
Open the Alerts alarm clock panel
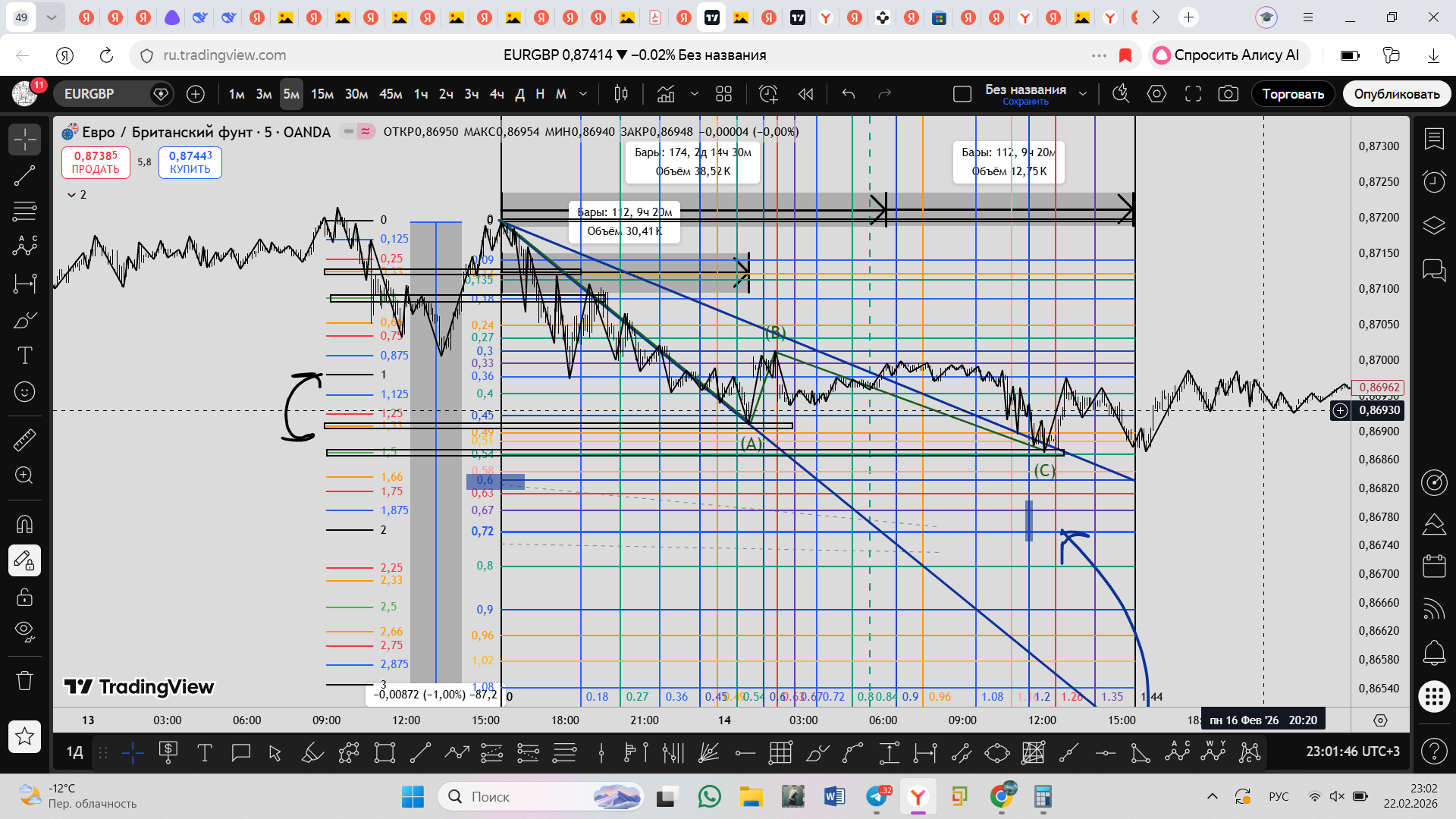1433,181
